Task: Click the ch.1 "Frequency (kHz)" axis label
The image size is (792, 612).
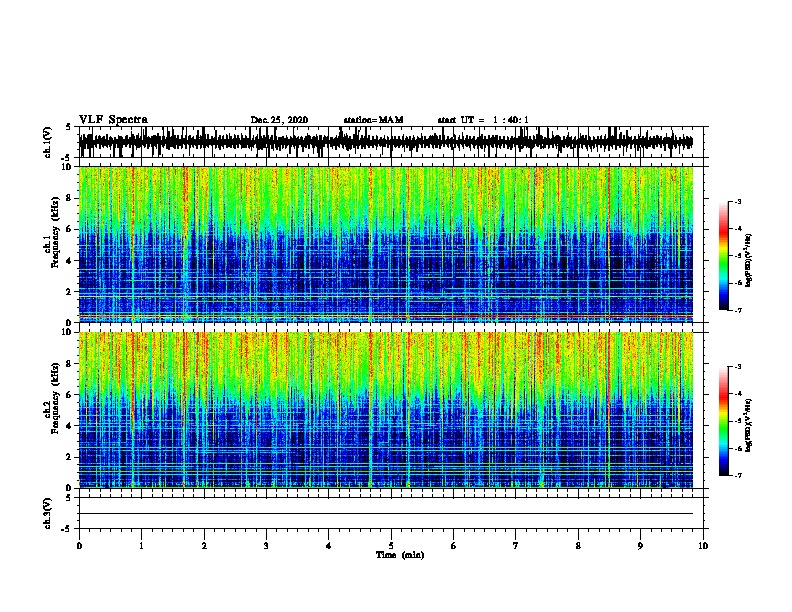Action: tap(55, 232)
